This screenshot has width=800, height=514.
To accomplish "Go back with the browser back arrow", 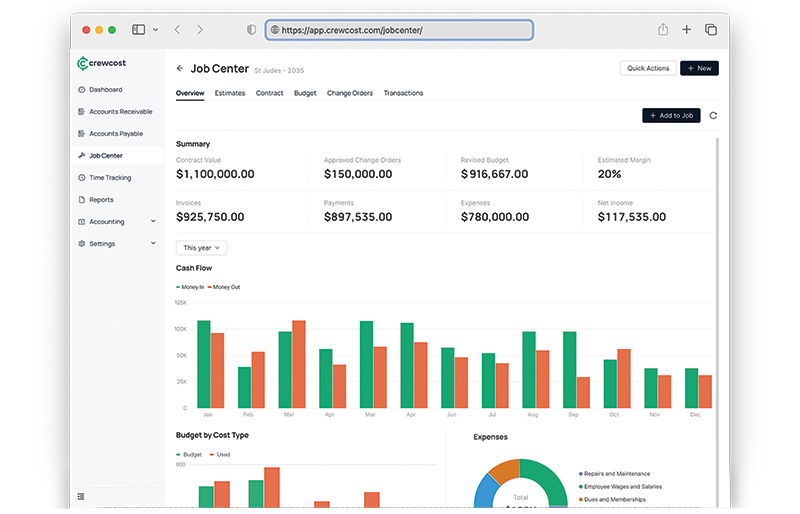I will (x=178, y=30).
